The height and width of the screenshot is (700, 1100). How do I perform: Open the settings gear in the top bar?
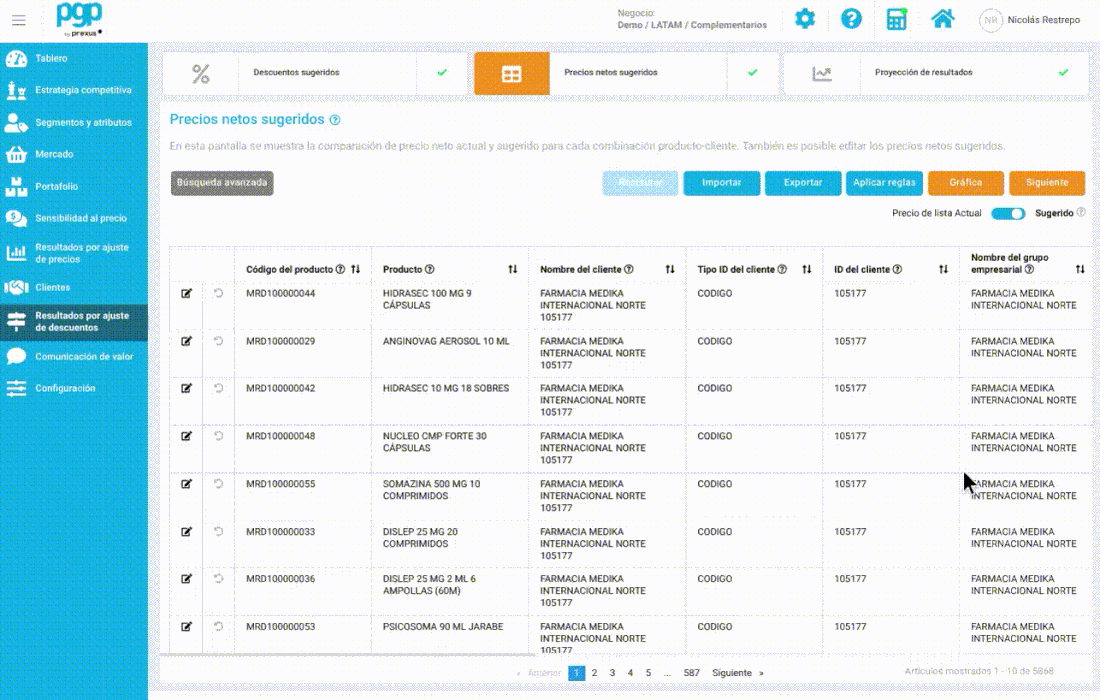click(x=805, y=18)
